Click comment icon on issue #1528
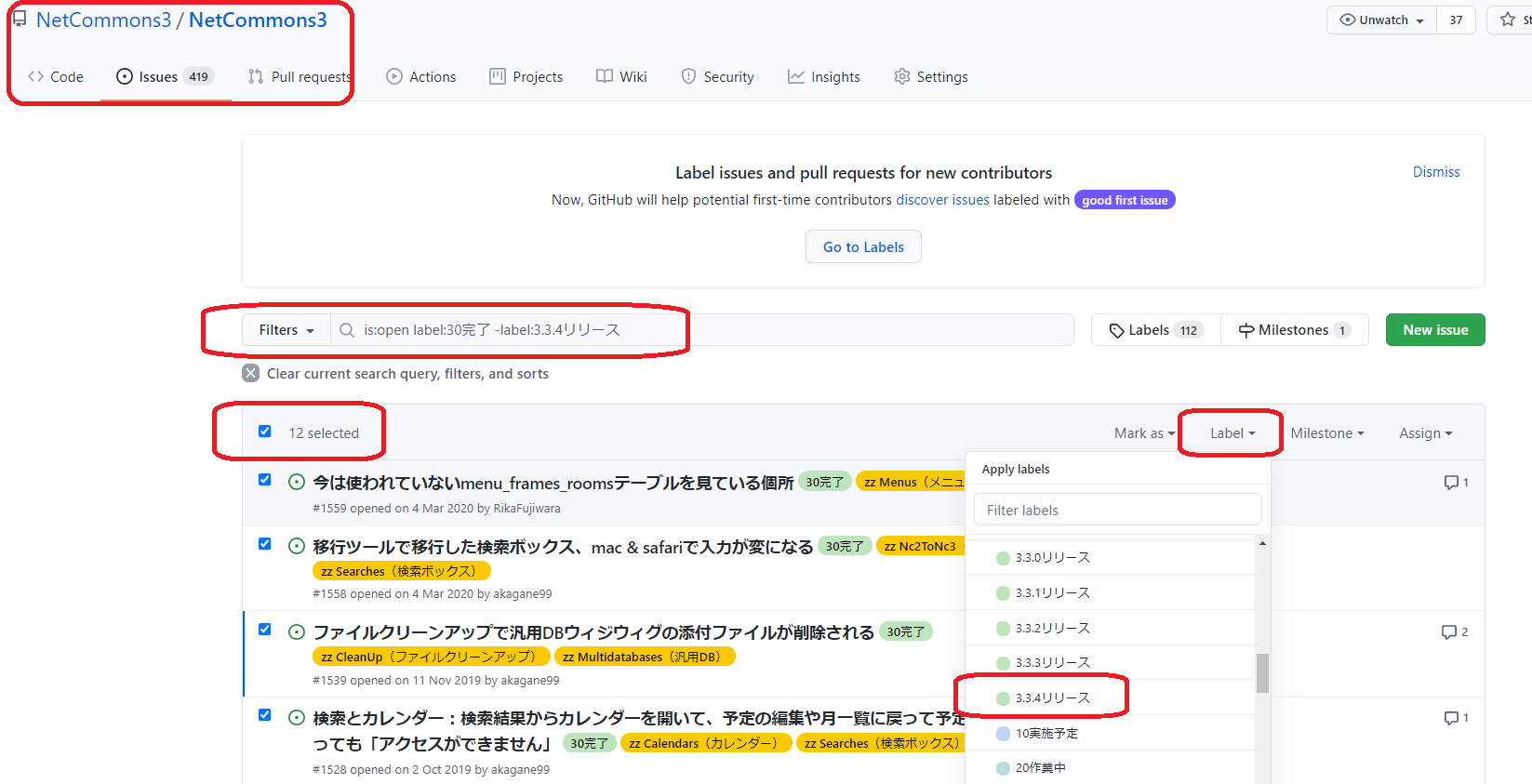 [x=1450, y=718]
